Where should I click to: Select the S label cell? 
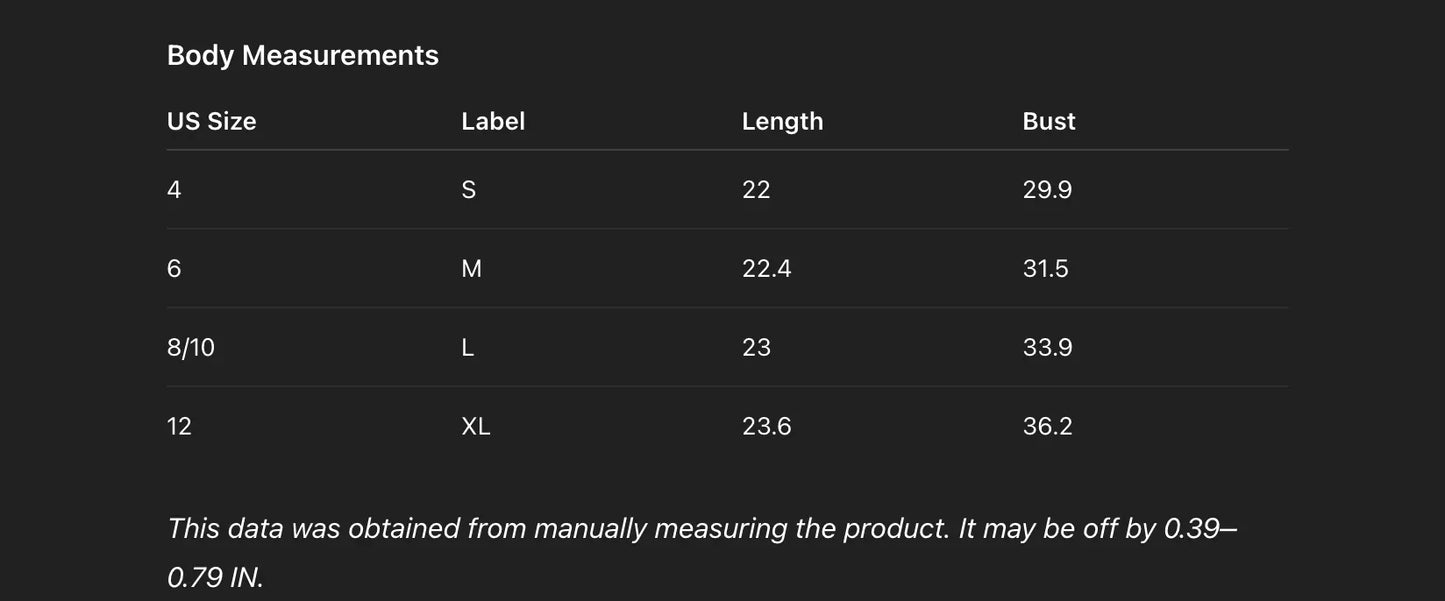468,190
